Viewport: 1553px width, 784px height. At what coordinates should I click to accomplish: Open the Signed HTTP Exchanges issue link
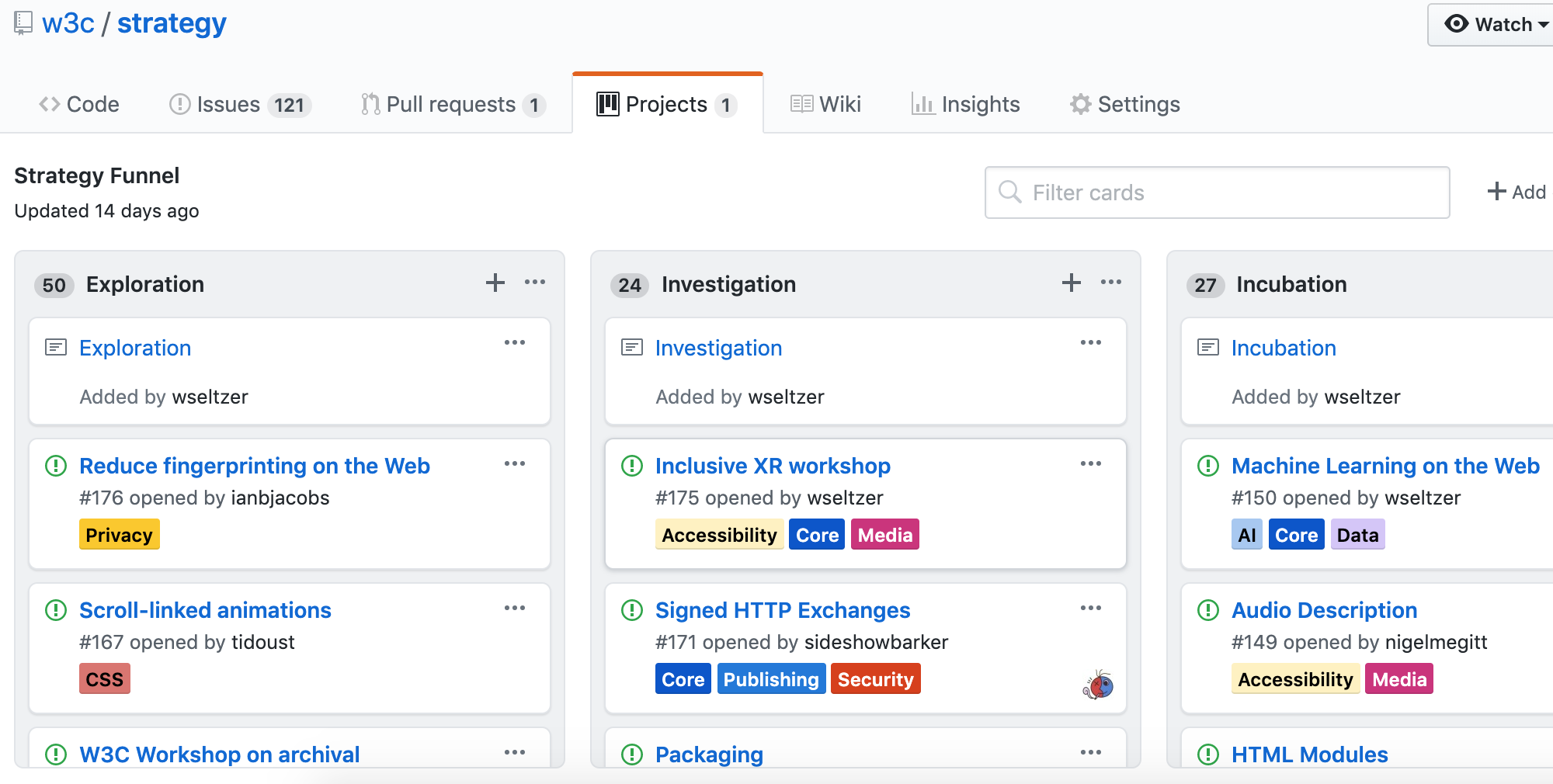pos(783,610)
